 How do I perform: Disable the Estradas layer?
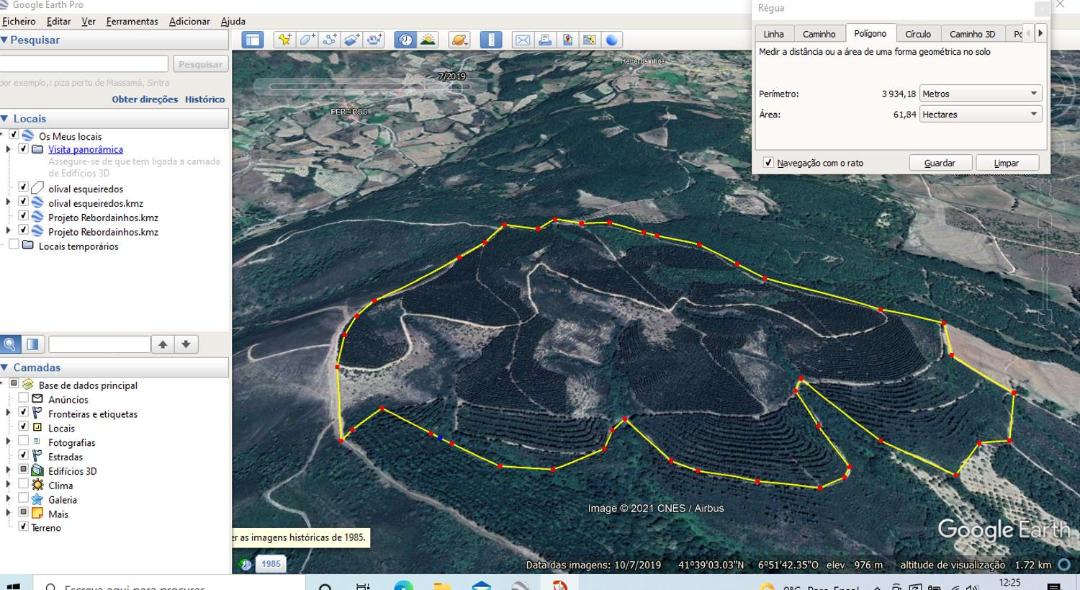23,456
